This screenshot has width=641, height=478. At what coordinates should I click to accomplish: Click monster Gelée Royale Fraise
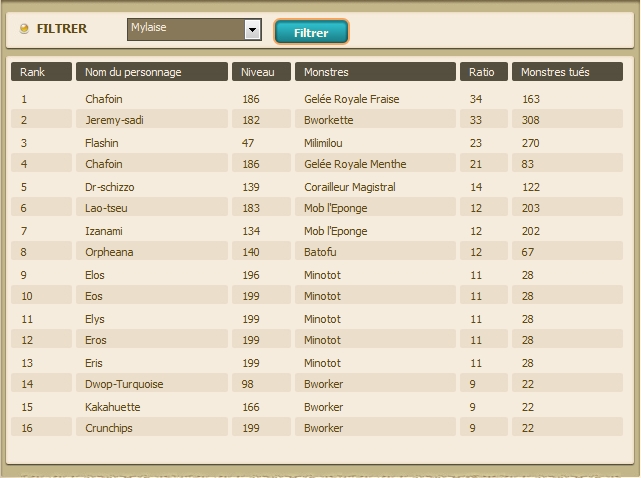(352, 99)
